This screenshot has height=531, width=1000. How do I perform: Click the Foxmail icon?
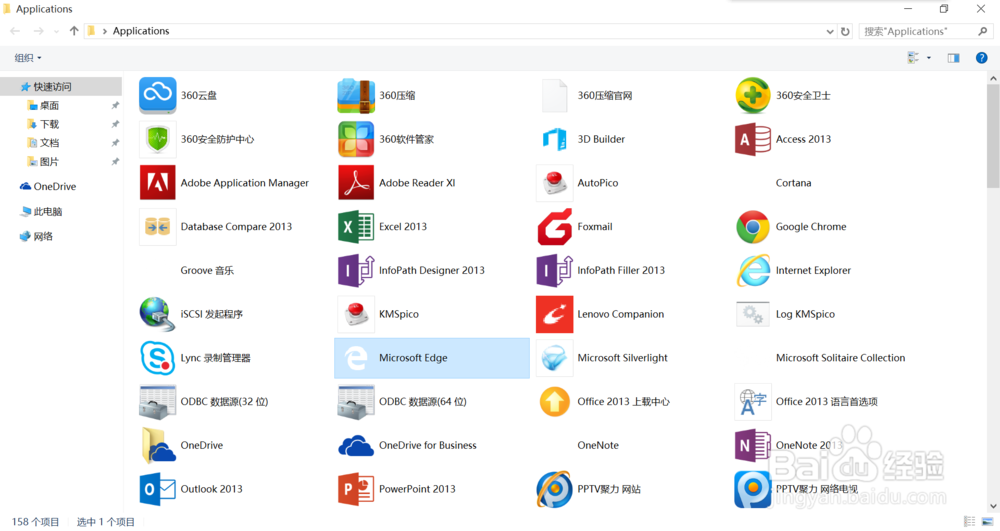pyautogui.click(x=554, y=226)
